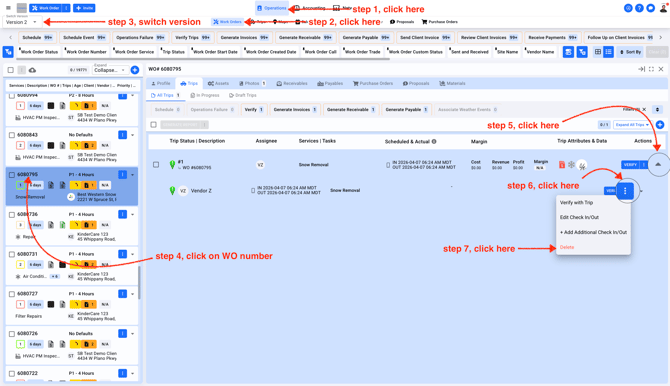Click the Work Order Status filter field
Image resolution: width=670 pixels, height=386 pixels.
(39, 52)
